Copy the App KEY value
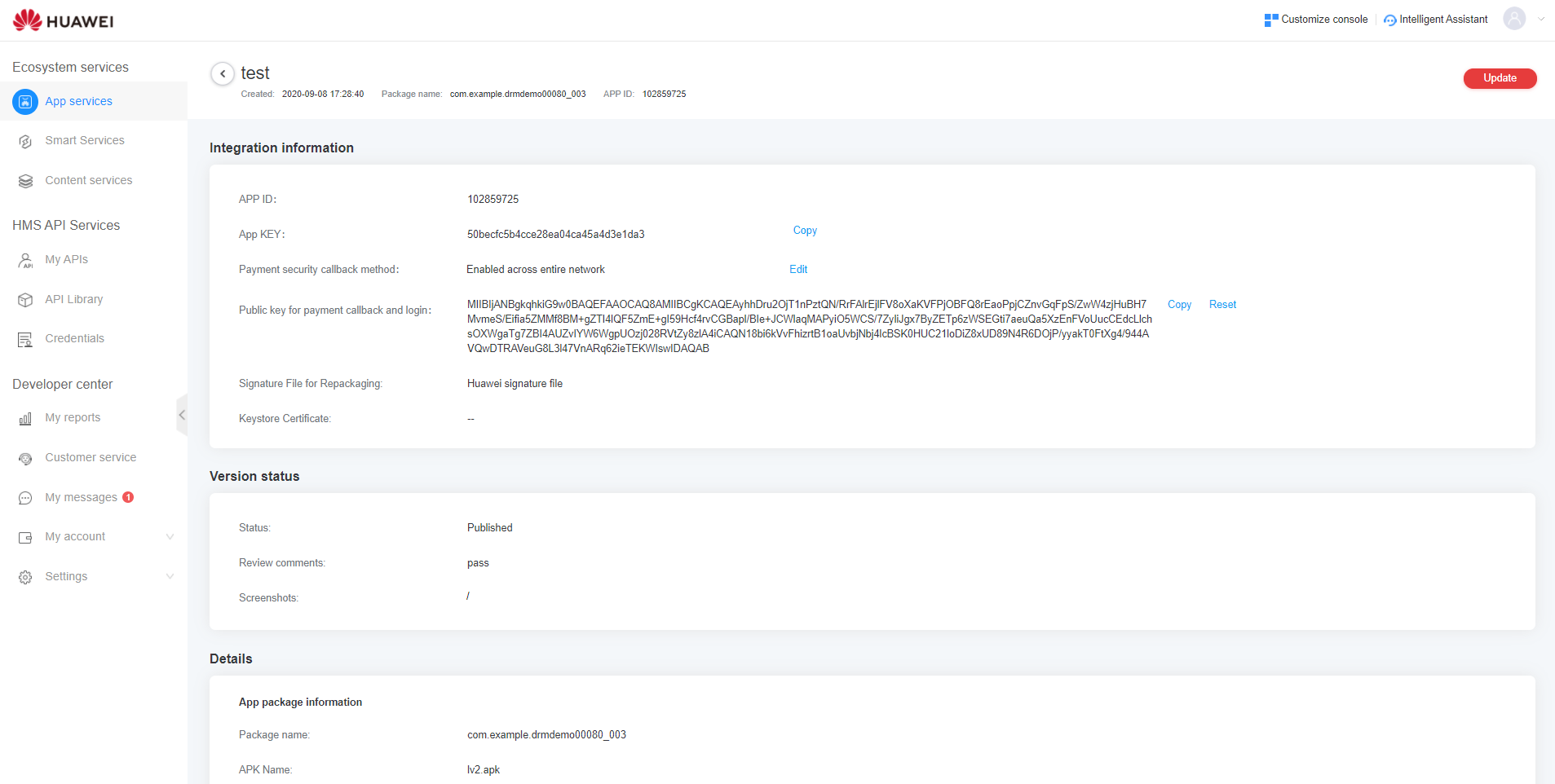This screenshot has height=784, width=1555. (805, 231)
